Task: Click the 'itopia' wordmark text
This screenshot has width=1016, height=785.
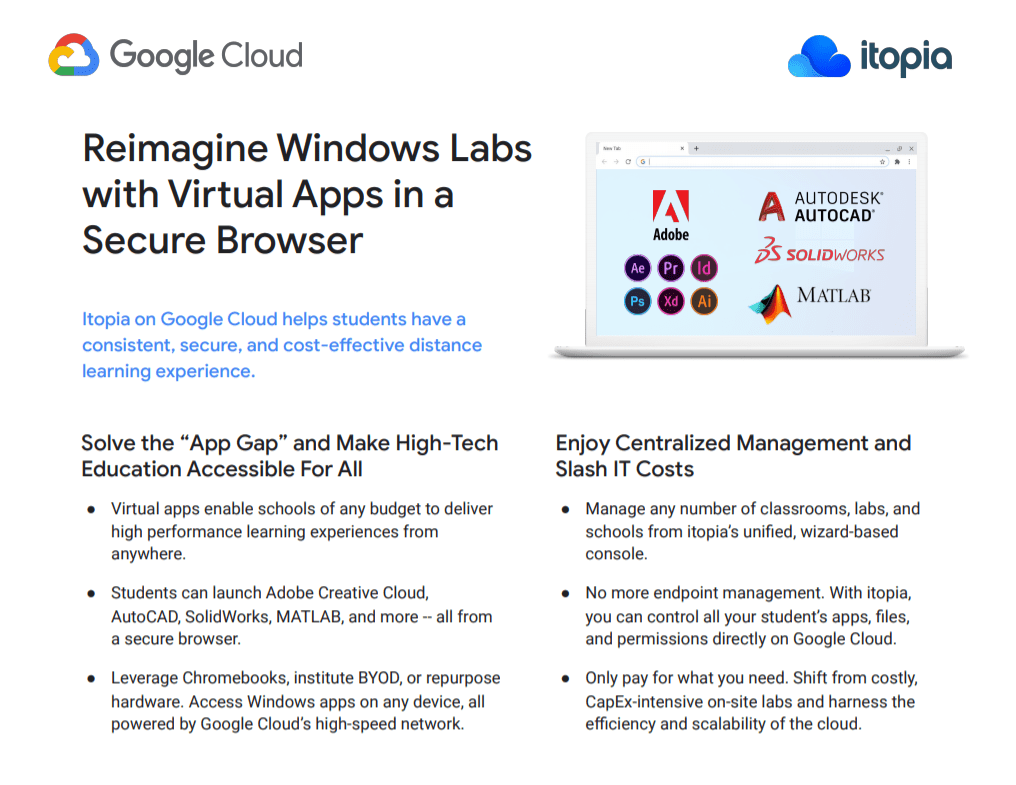Action: pyautogui.click(x=906, y=57)
